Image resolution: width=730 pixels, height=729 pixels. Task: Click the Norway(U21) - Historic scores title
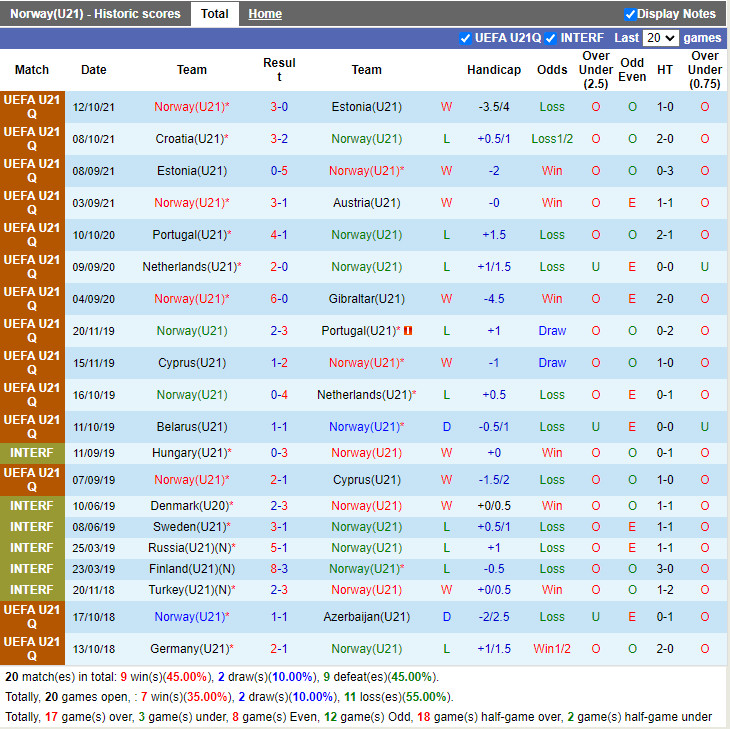point(95,14)
